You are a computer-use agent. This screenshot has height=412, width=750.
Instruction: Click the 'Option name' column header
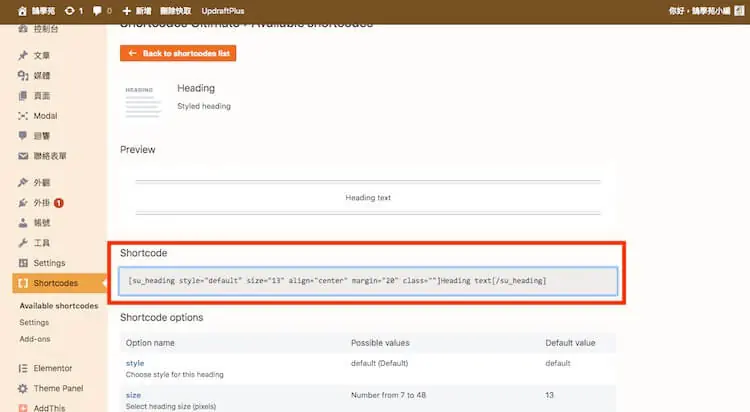150,343
